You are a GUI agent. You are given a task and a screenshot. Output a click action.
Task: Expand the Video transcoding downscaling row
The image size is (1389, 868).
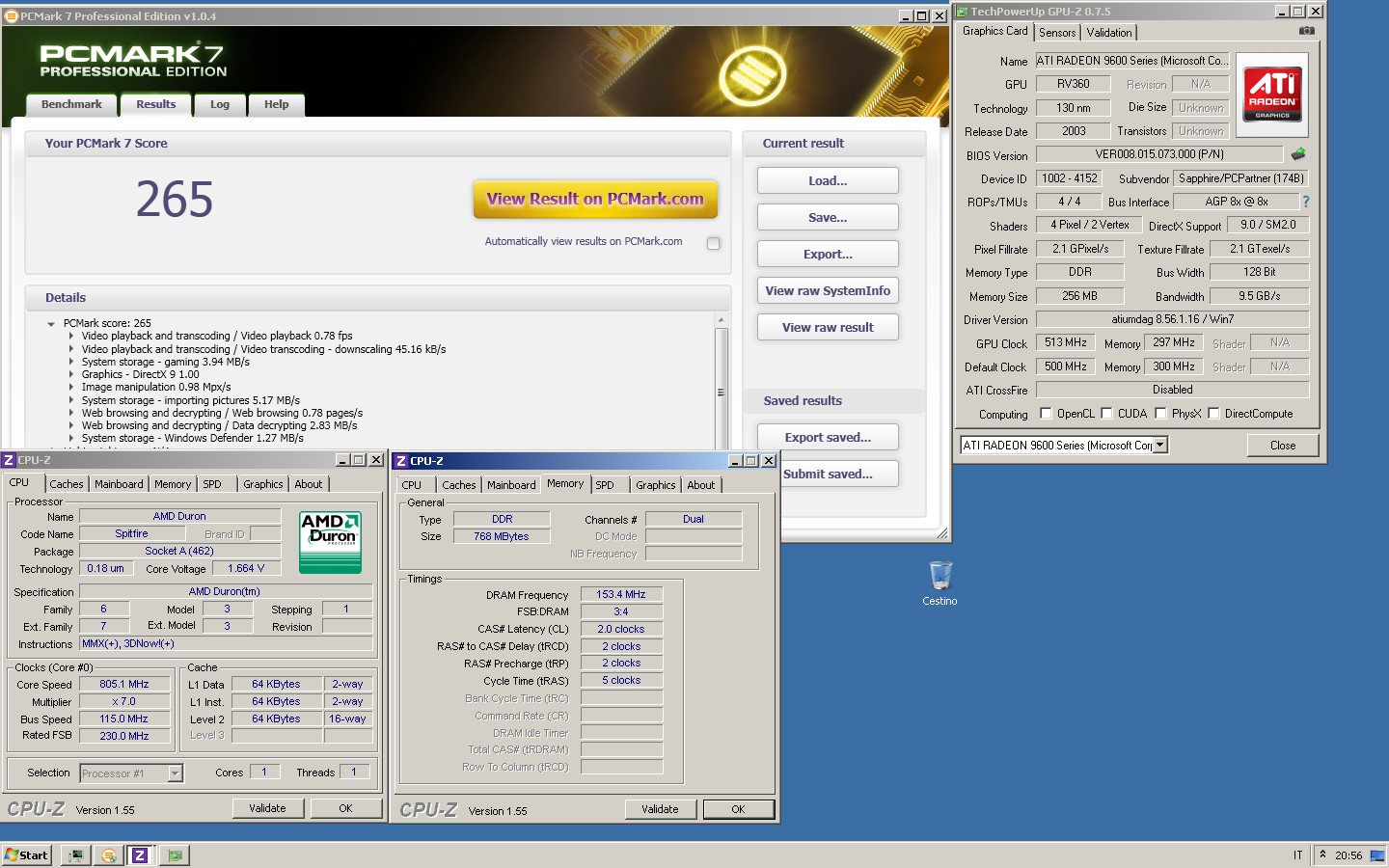[x=71, y=349]
